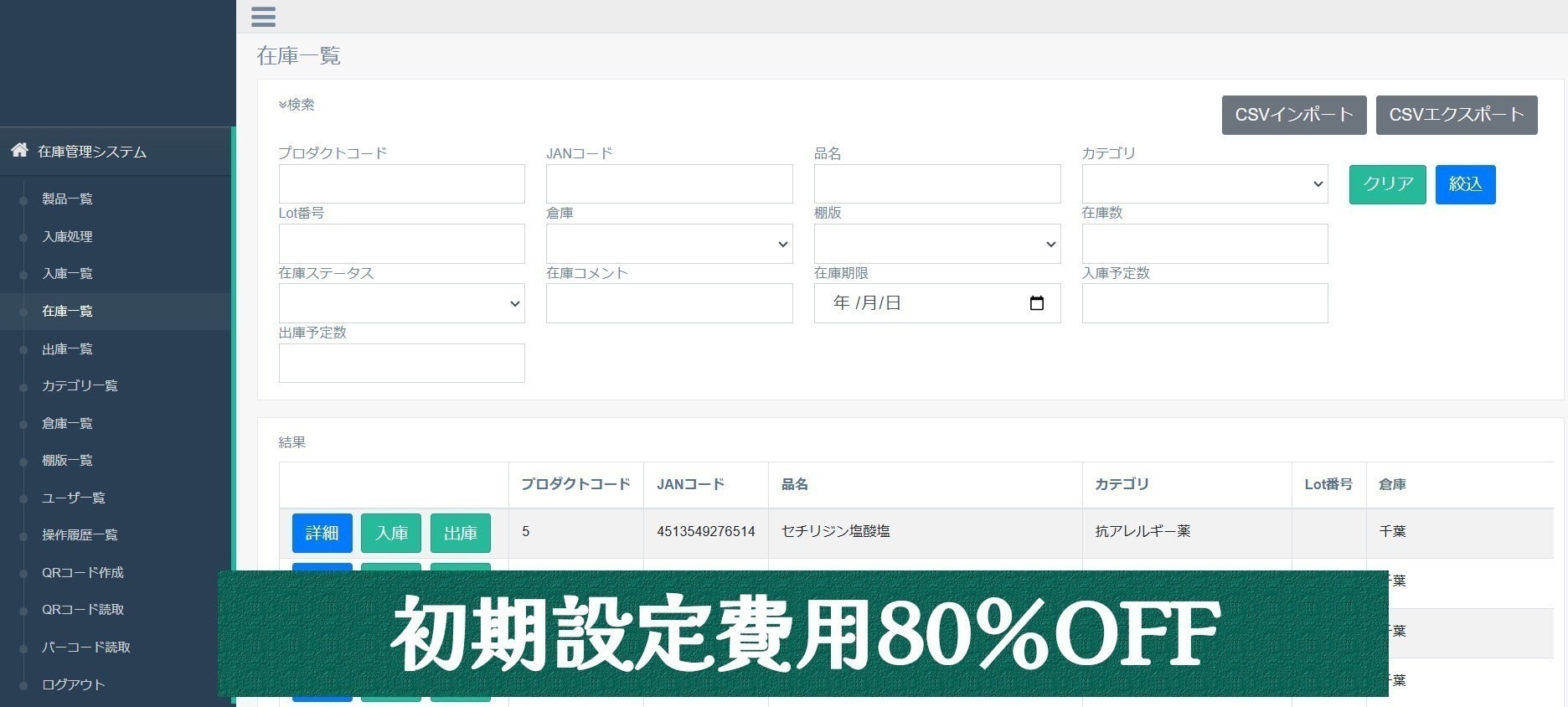Open QRコード作成 page
The image size is (1568, 707).
pyautogui.click(x=82, y=573)
